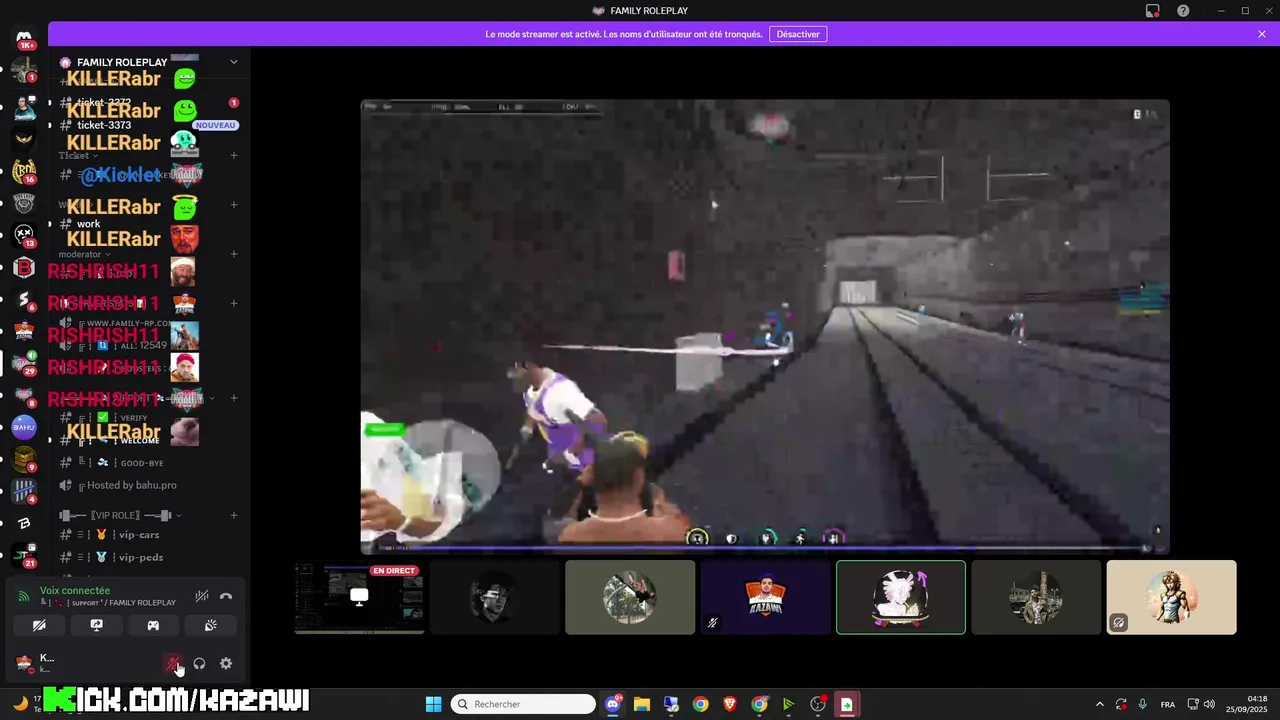Launch an activity with the gamepad icon
Image resolution: width=1280 pixels, height=720 pixels.
coord(153,625)
